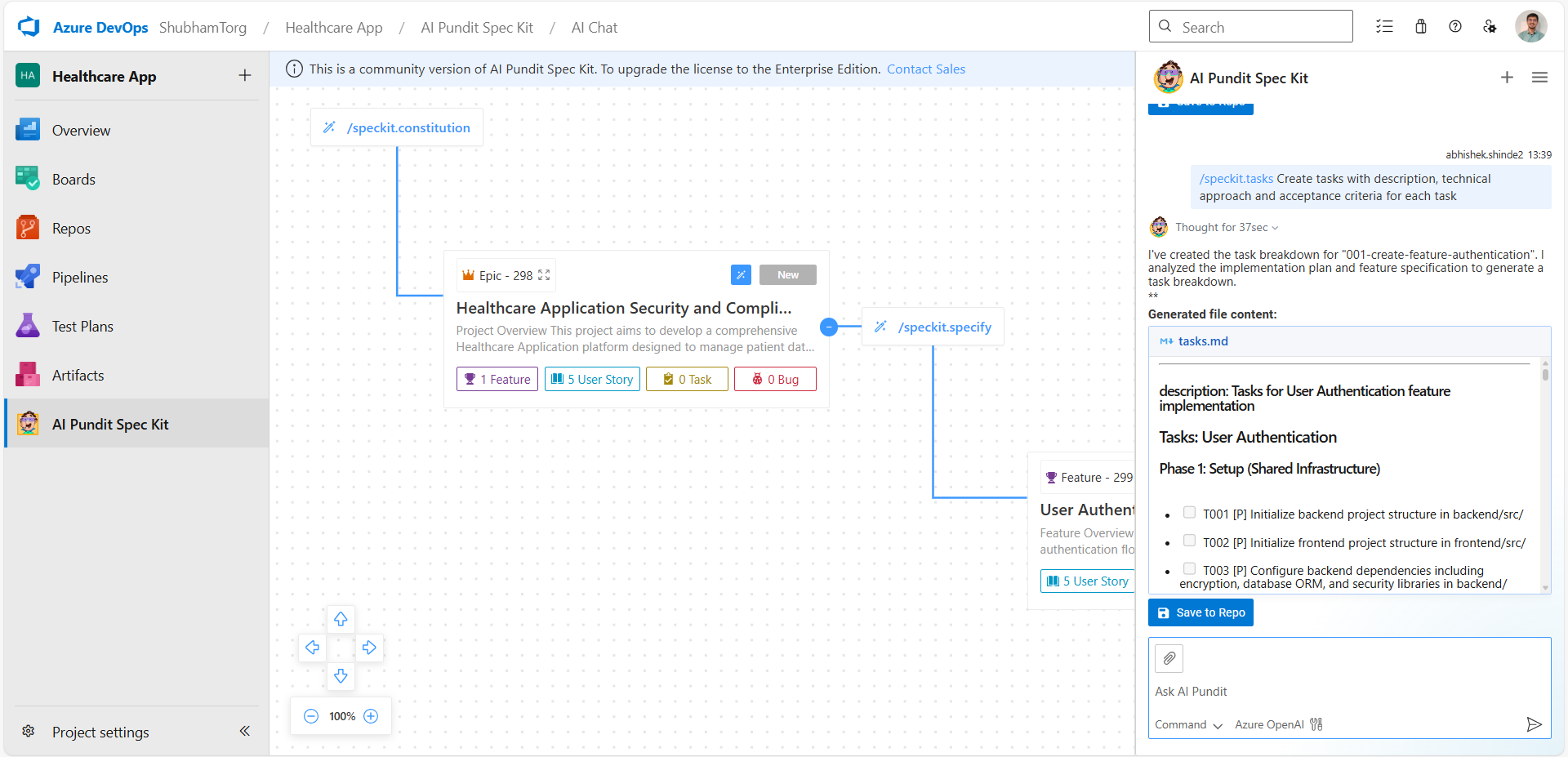1568x757 pixels.
Task: Expand the Thought for 37sec details
Action: coord(1226,228)
